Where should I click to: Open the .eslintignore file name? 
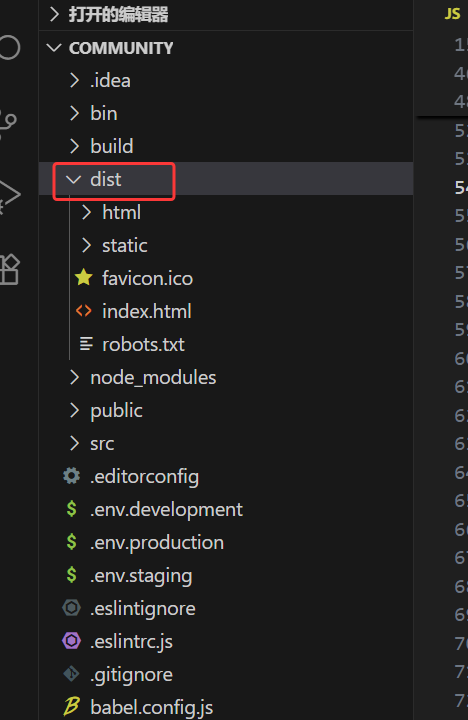[x=143, y=609]
